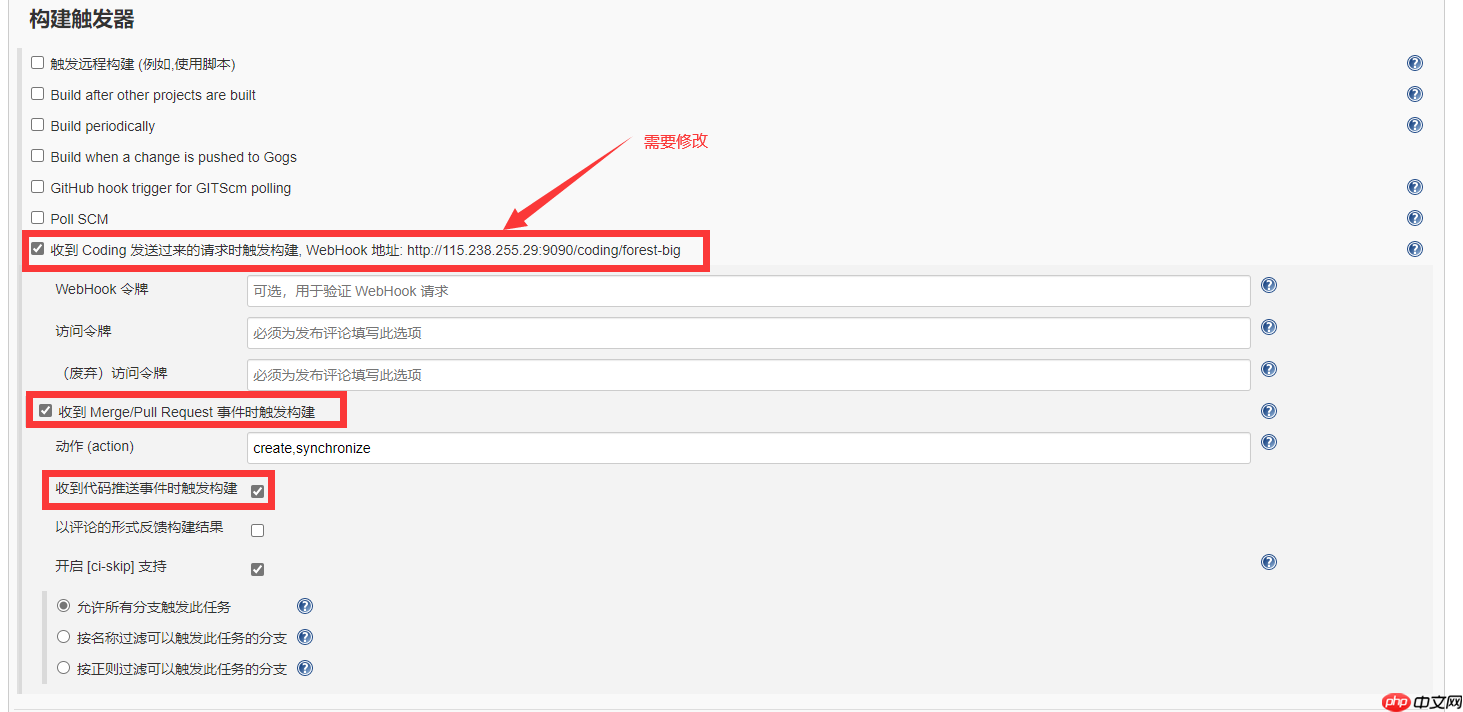Check Build after other projects are built
The width and height of the screenshot is (1463, 712).
click(x=37, y=93)
